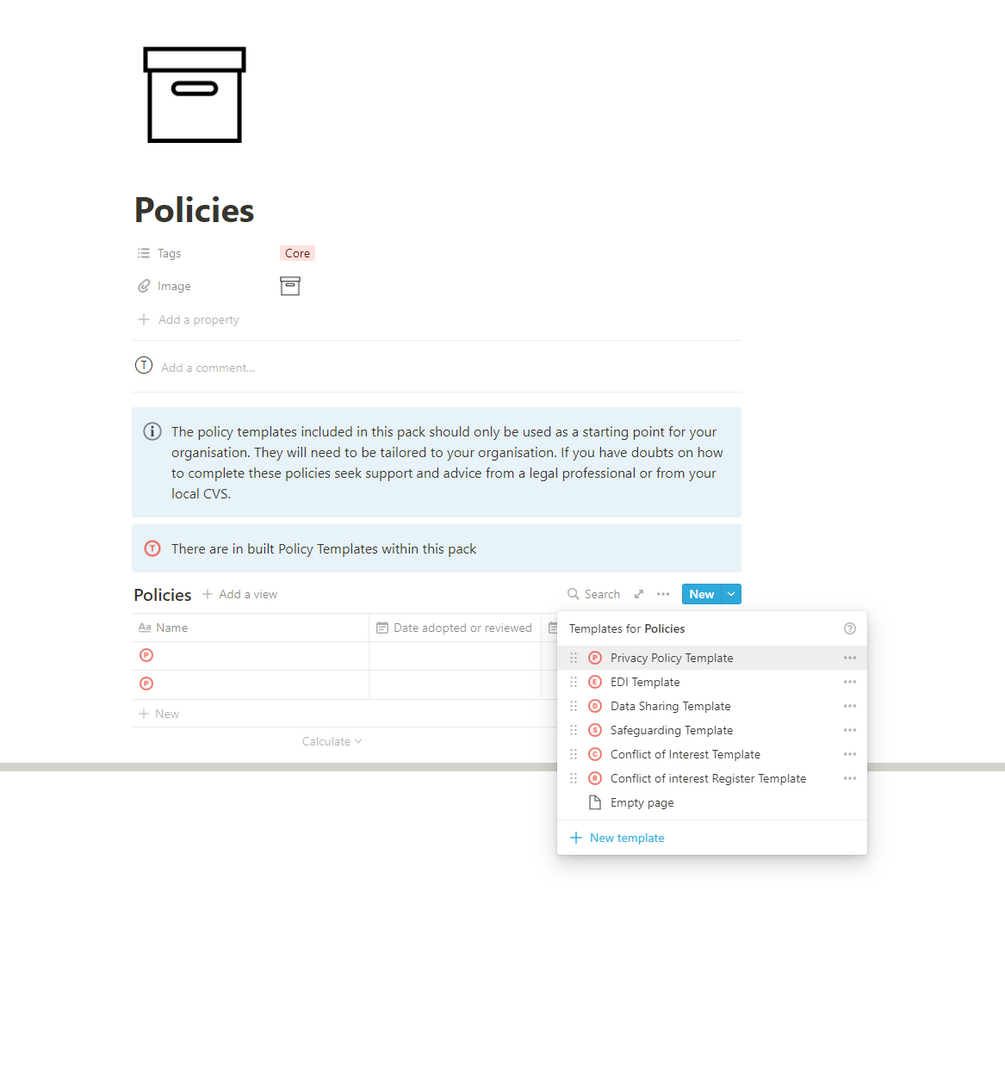1005x1089 pixels.
Task: Click the blue New button
Action: point(701,594)
